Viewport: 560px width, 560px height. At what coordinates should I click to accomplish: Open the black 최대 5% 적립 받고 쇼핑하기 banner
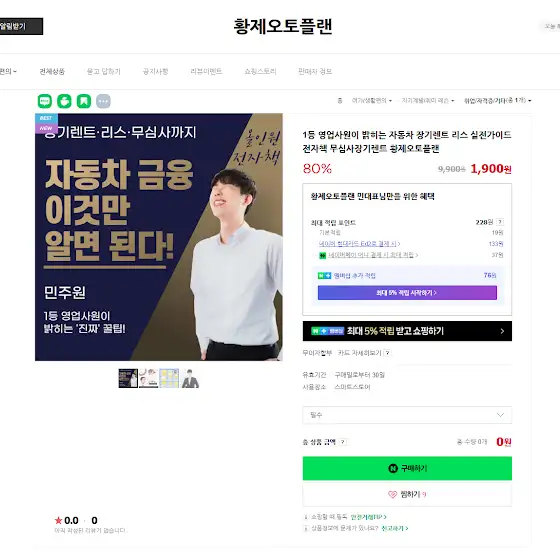(x=407, y=331)
